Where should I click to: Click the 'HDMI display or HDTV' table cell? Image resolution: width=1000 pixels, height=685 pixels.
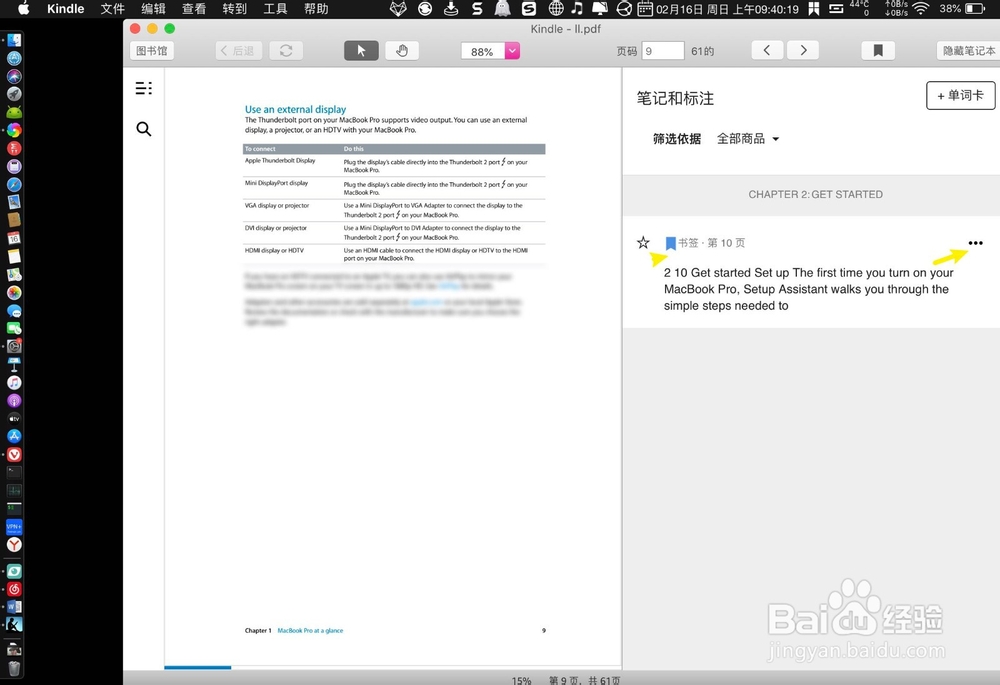pyautogui.click(x=274, y=250)
